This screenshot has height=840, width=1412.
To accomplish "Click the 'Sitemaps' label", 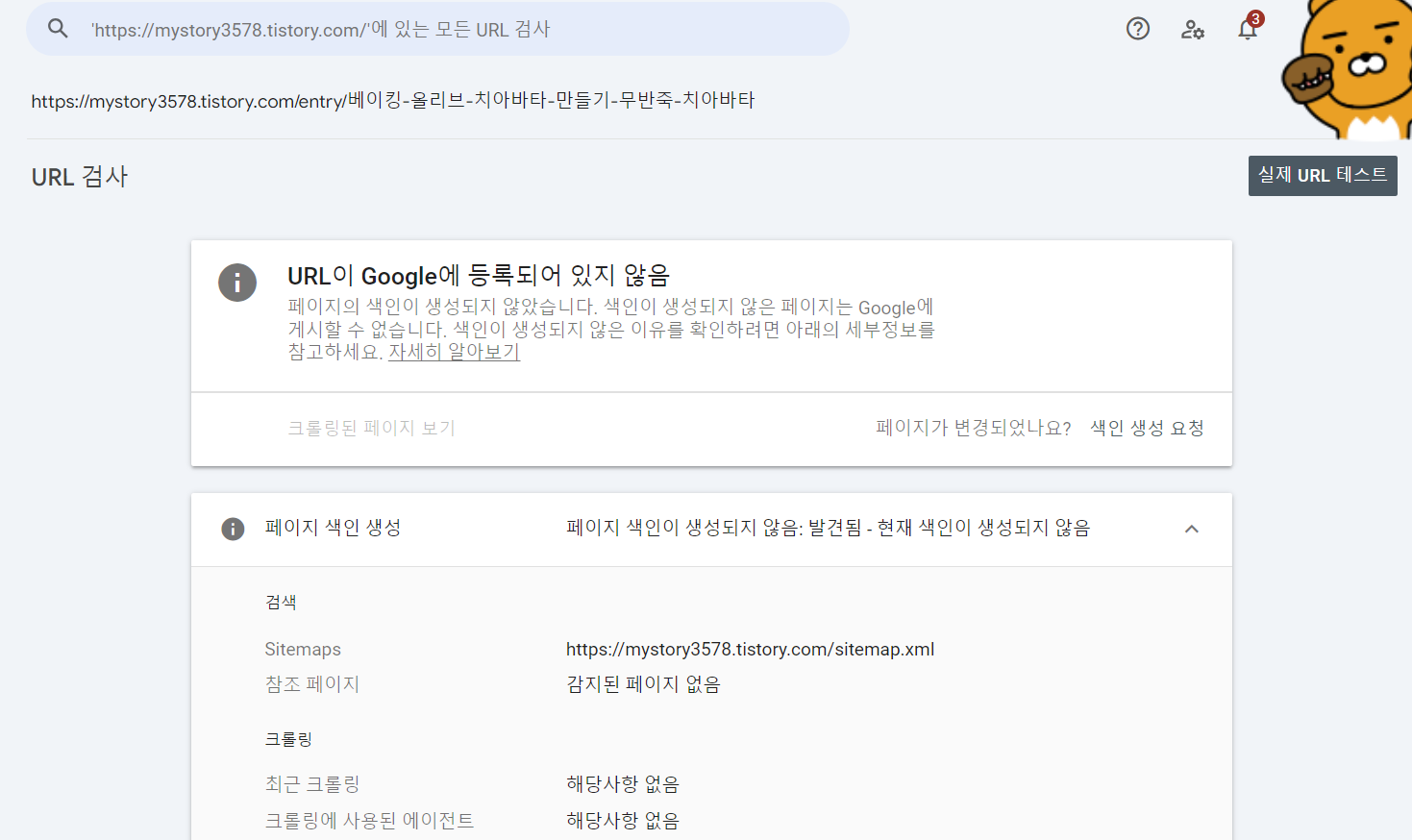I will (303, 650).
